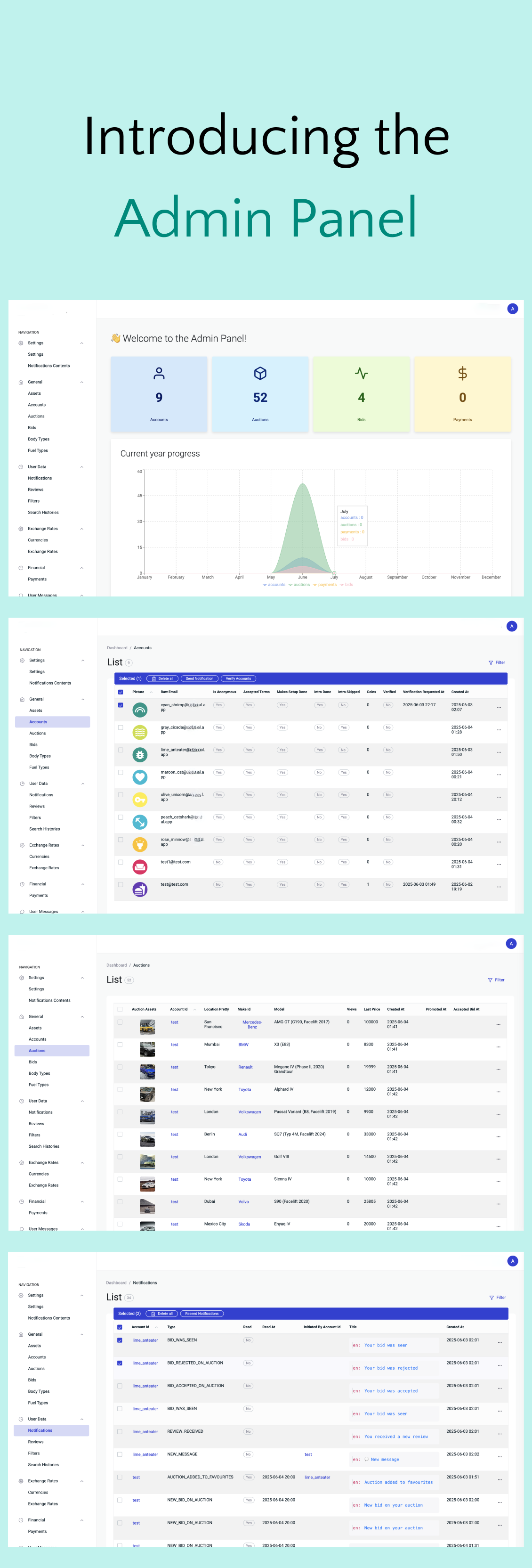This screenshot has height=1568, width=532.
Task: Open row actions menu for test1@test.com
Action: tap(499, 865)
